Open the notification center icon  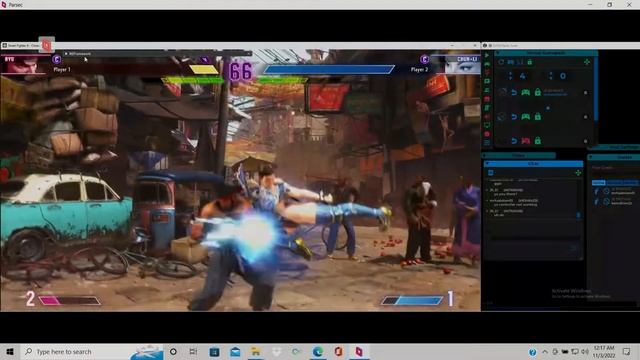tap(627, 351)
